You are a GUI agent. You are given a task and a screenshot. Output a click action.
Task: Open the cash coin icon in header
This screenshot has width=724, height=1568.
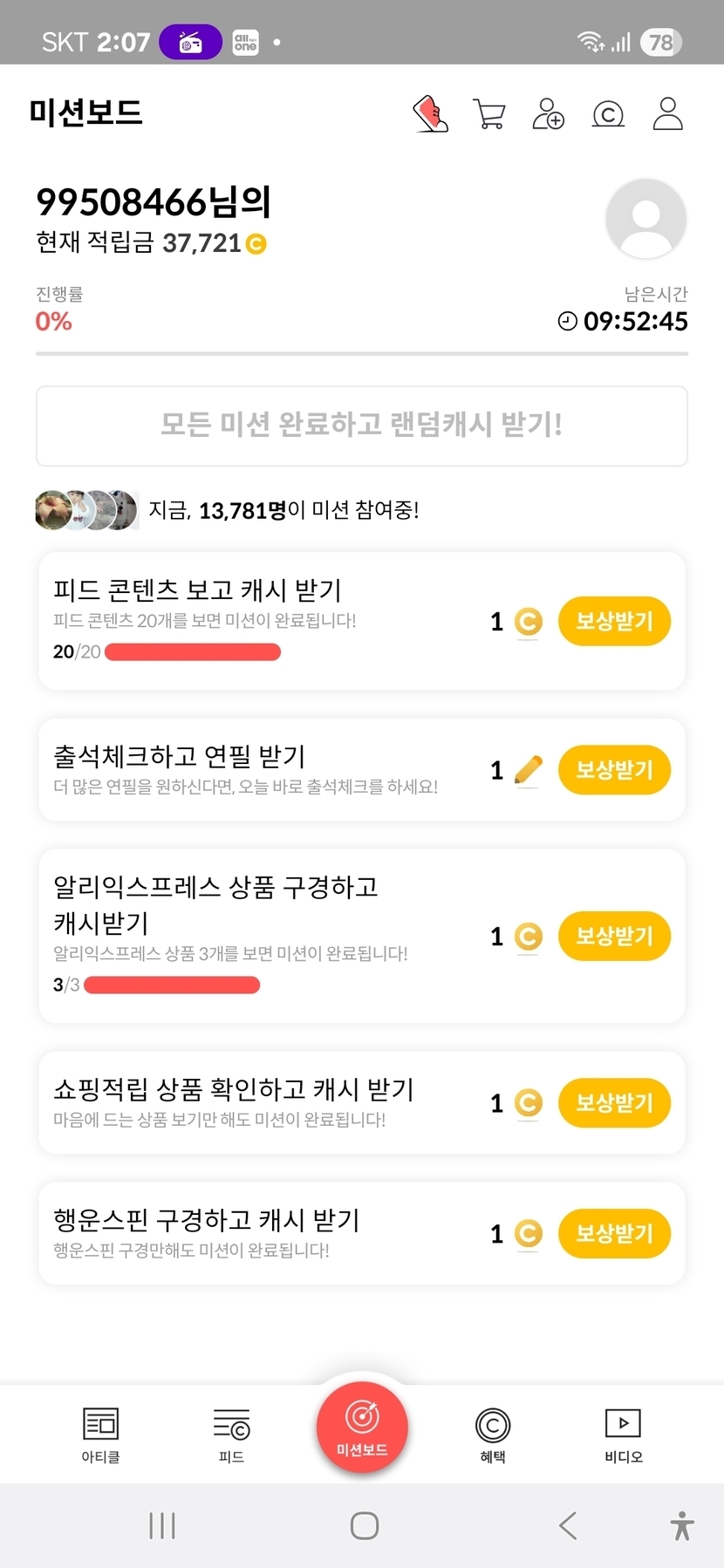pyautogui.click(x=608, y=114)
